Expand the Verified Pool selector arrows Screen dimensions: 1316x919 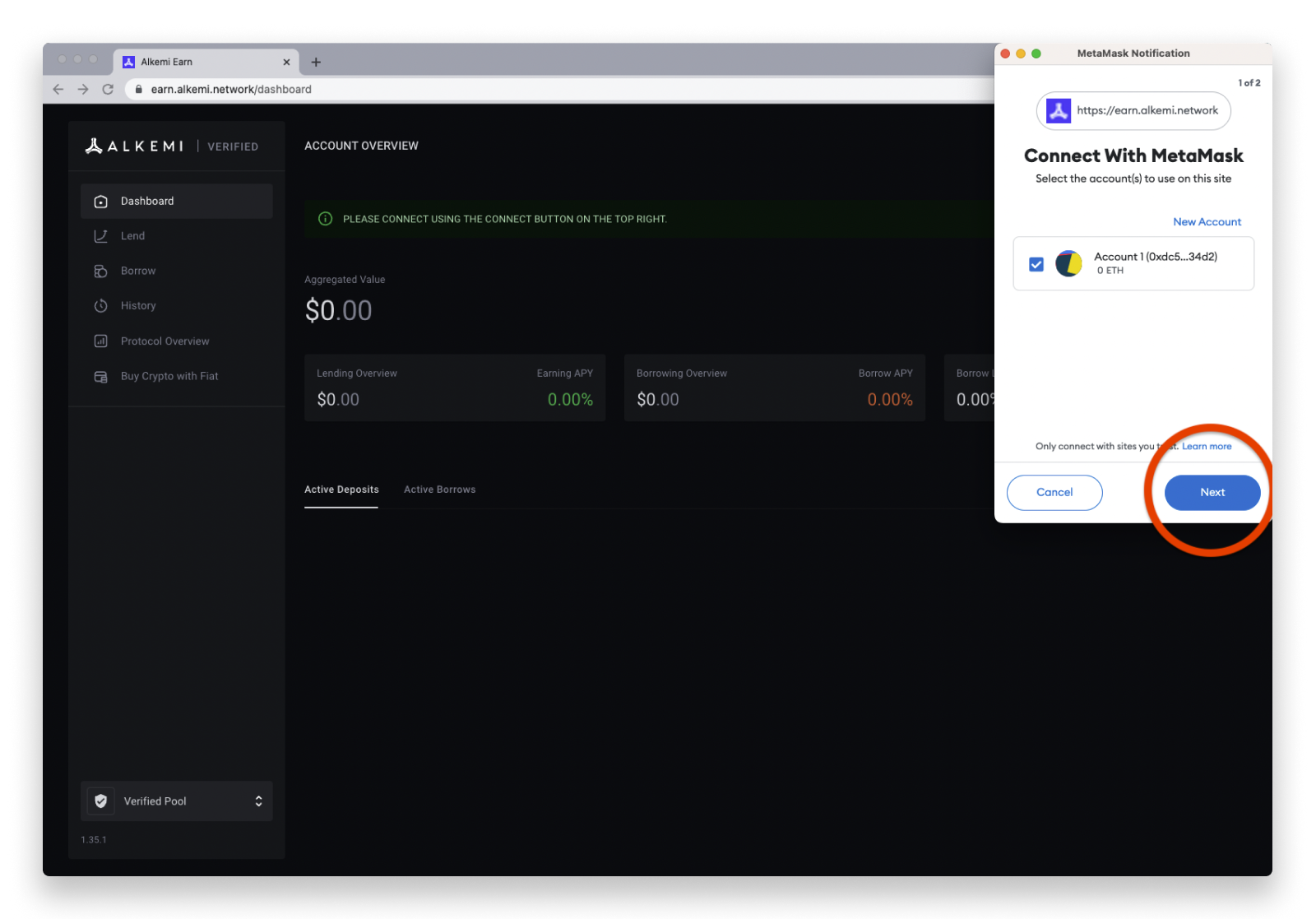(x=258, y=801)
